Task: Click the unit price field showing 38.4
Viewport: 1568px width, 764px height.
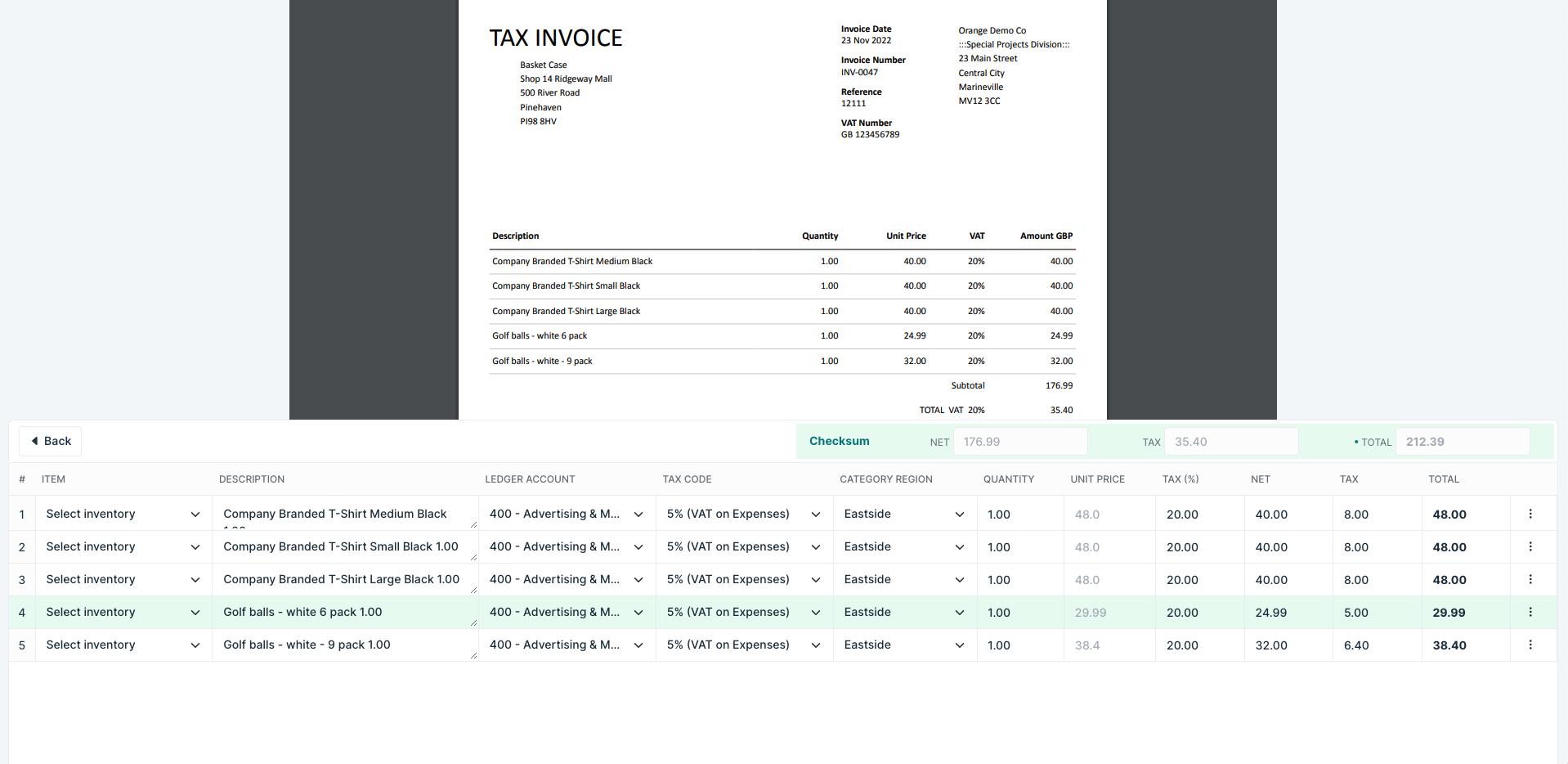Action: coord(1110,645)
